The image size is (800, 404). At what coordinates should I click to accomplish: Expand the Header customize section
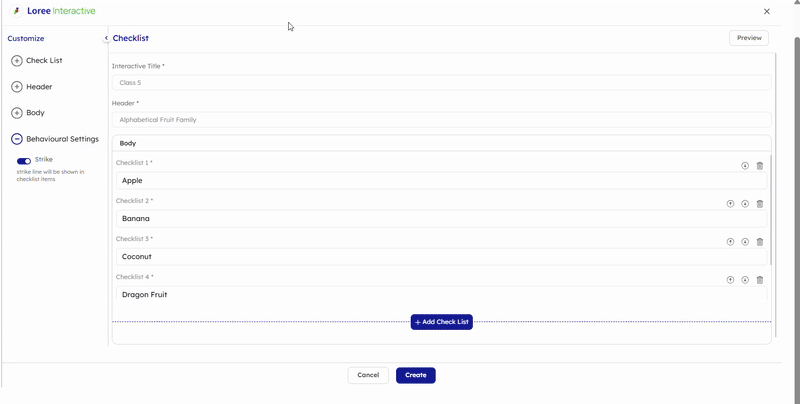17,87
